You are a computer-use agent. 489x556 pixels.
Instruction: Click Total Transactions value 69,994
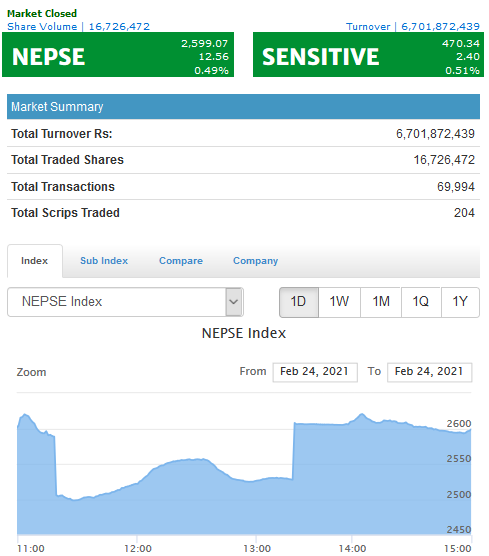point(456,187)
